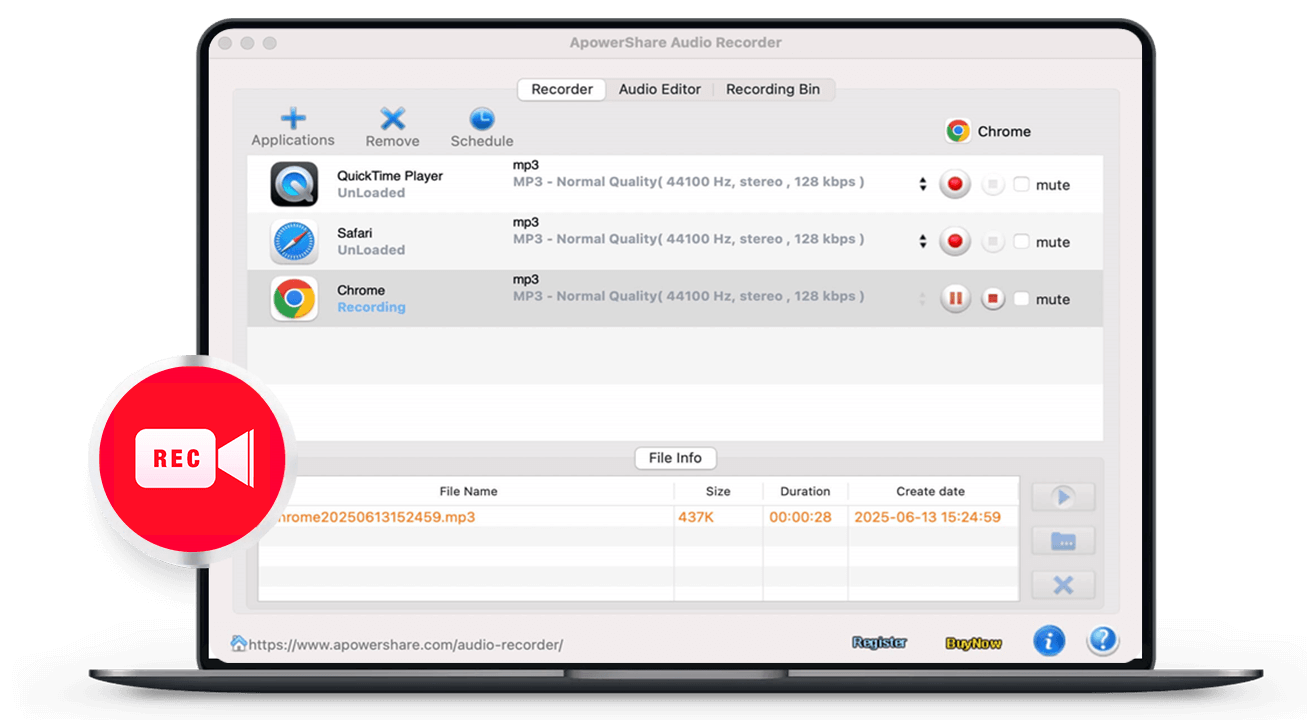1310x720 pixels.
Task: Check the mute box for QuickTime Player
Action: [1023, 183]
